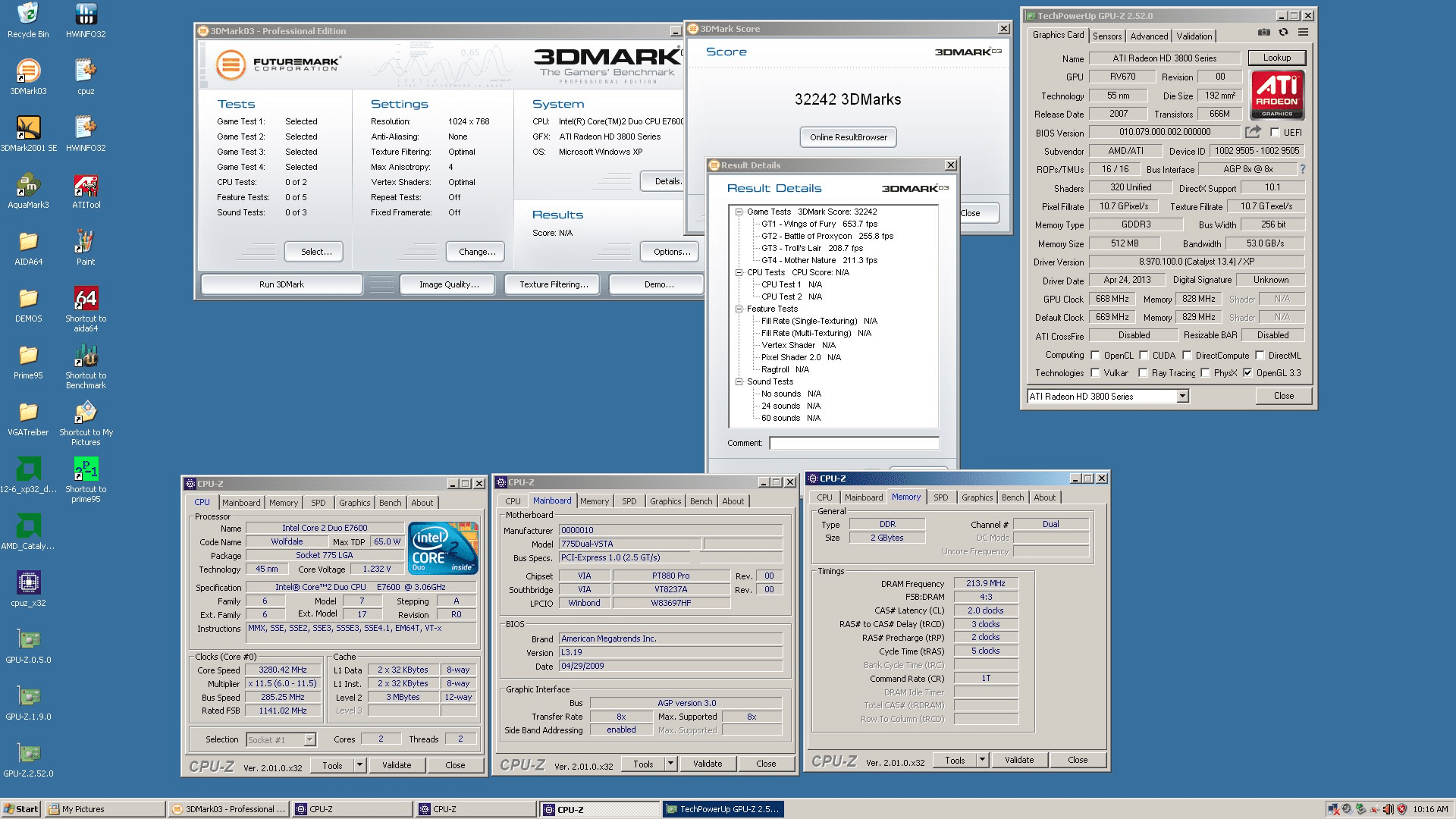1456x819 pixels.
Task: Toggle the UEFI checkbox in GPU-Z
Action: coord(1275,132)
